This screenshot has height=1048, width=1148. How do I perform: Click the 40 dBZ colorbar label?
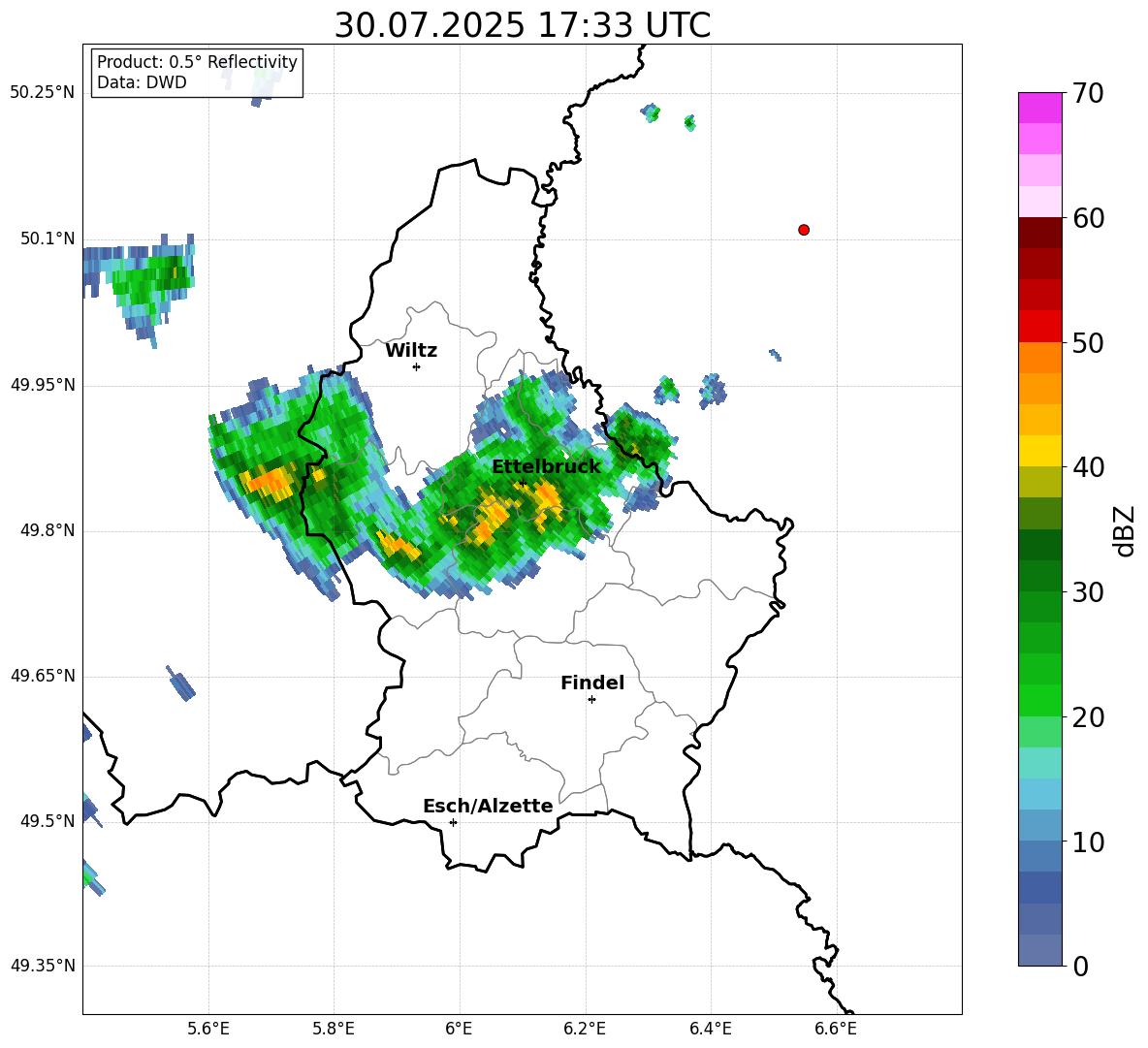[x=1088, y=467]
